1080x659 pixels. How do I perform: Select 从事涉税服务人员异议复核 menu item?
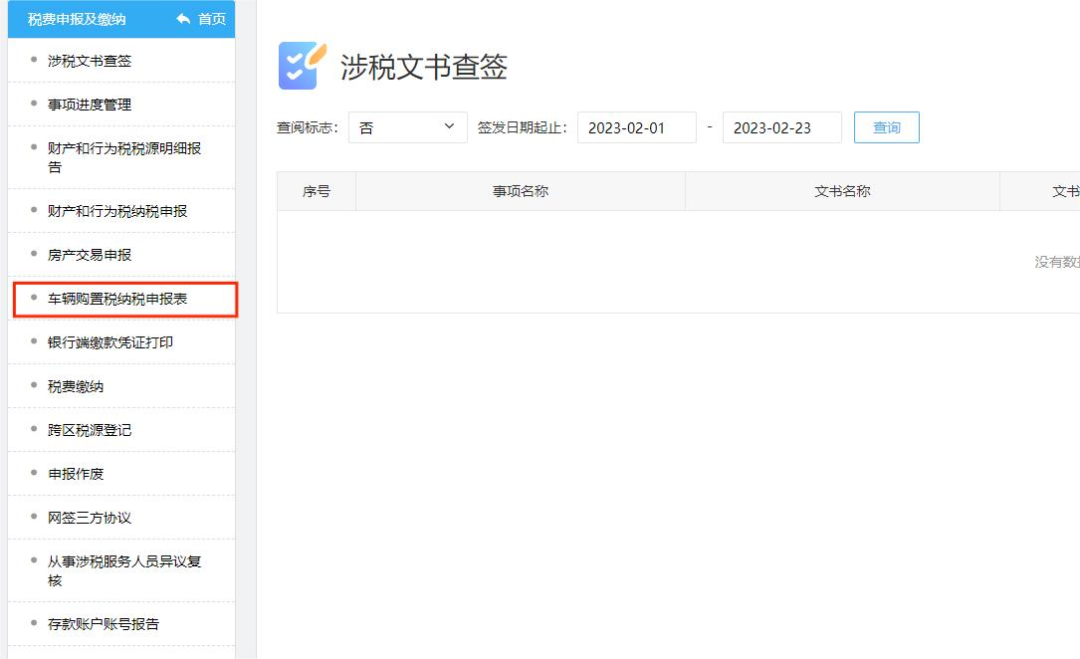[x=124, y=571]
